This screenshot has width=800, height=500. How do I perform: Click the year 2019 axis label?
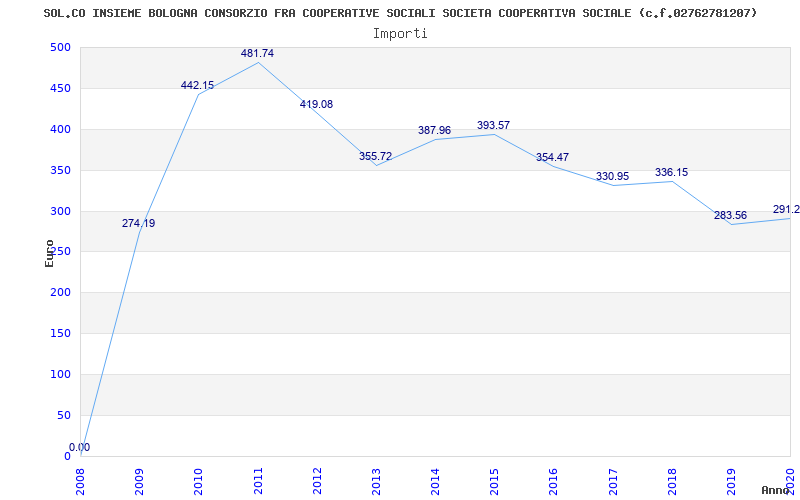[x=731, y=481]
